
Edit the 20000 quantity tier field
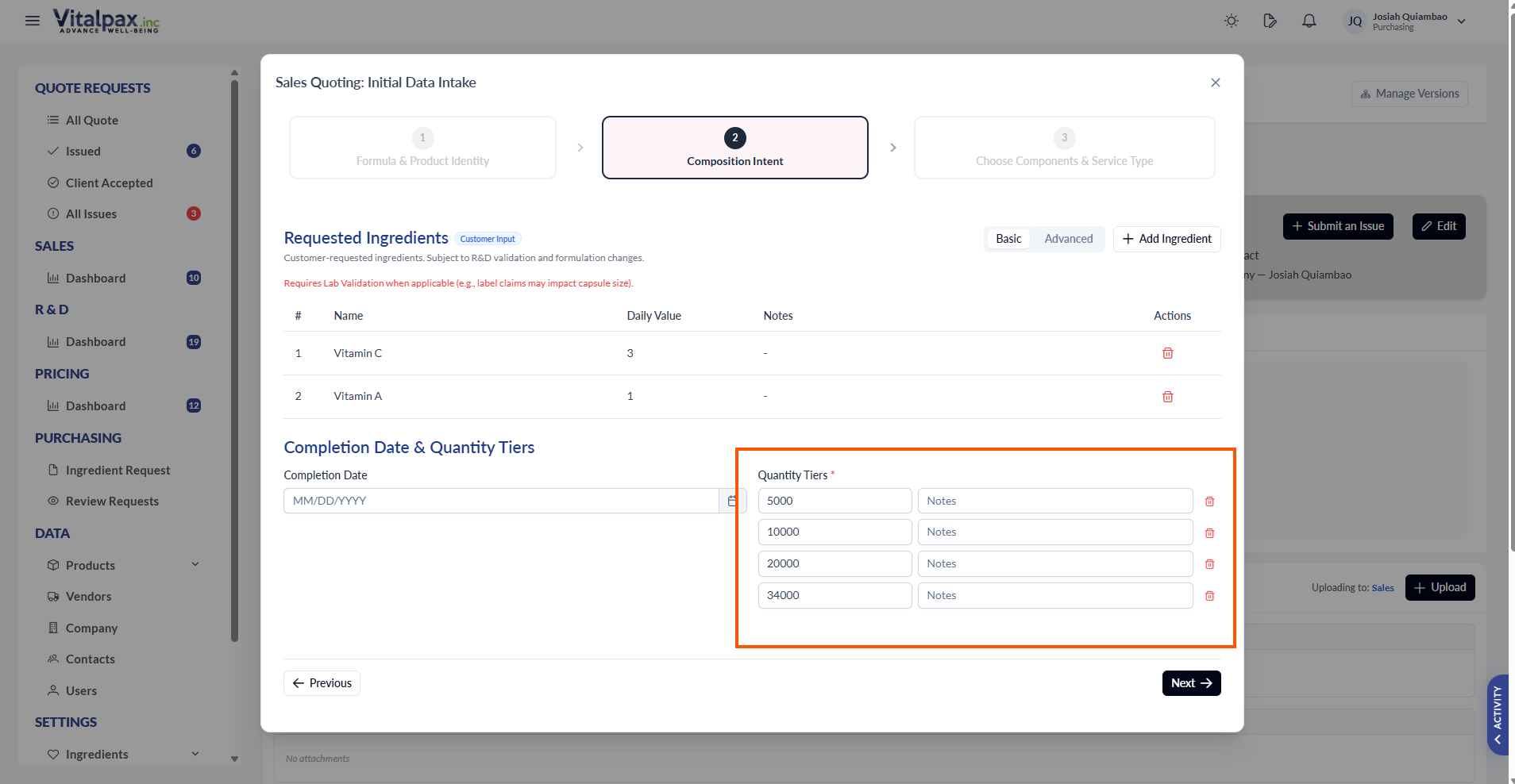tap(835, 563)
